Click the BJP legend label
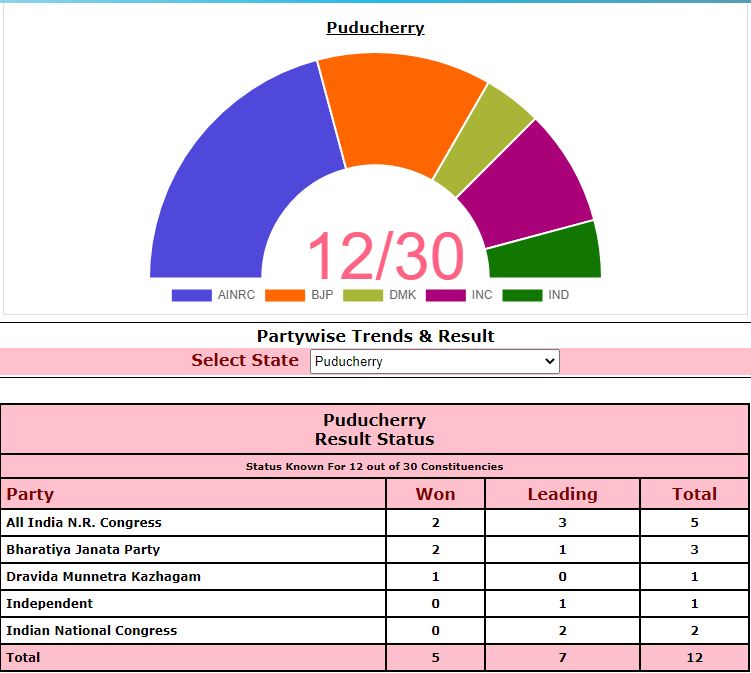The height and width of the screenshot is (673, 751). click(x=322, y=295)
